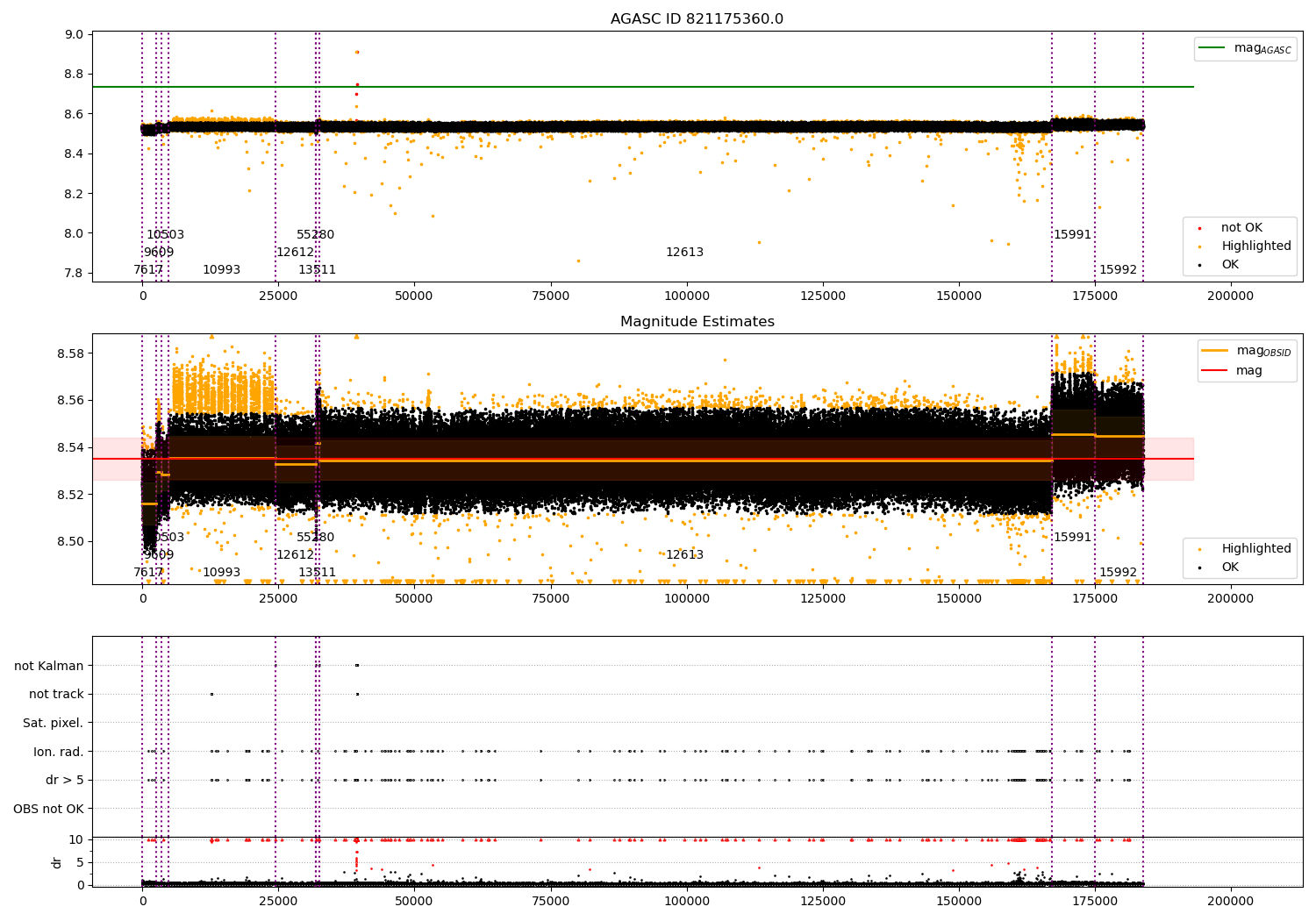
Task: Click the 8.58 y-axis tick label
Action: 71,353
